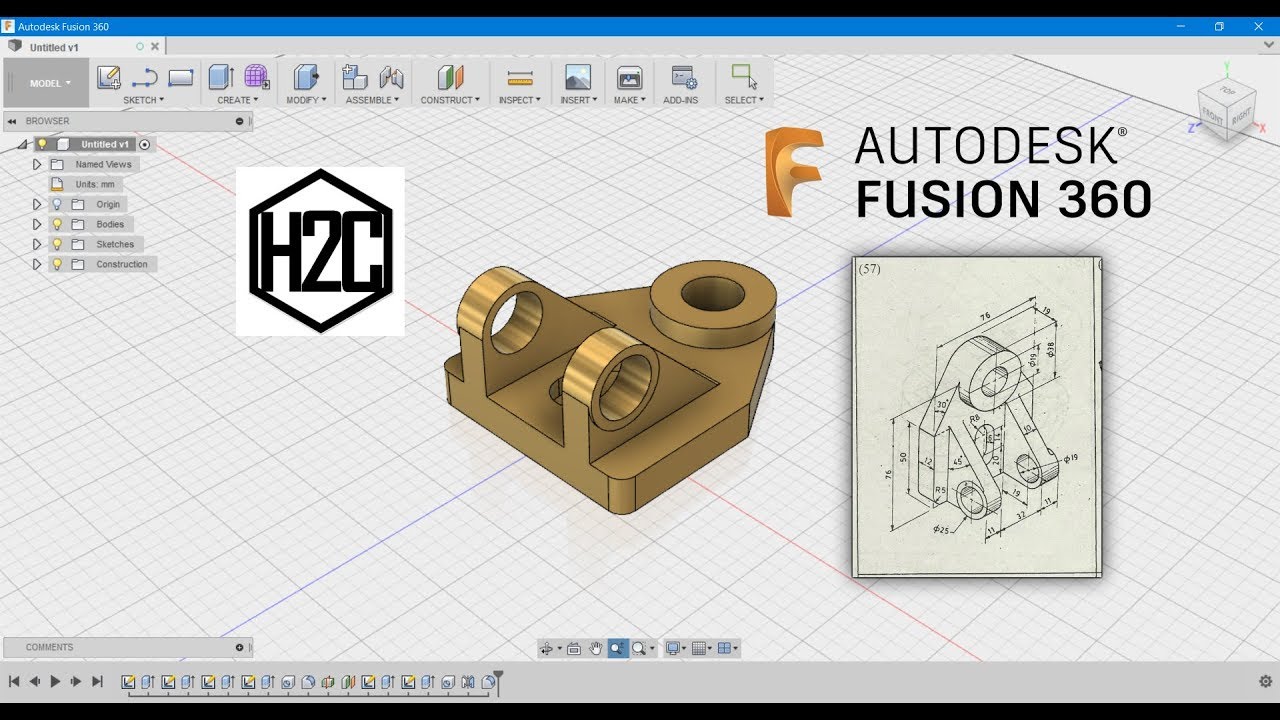The width and height of the screenshot is (1280, 720).
Task: Click the activate component radio button
Action: point(144,144)
